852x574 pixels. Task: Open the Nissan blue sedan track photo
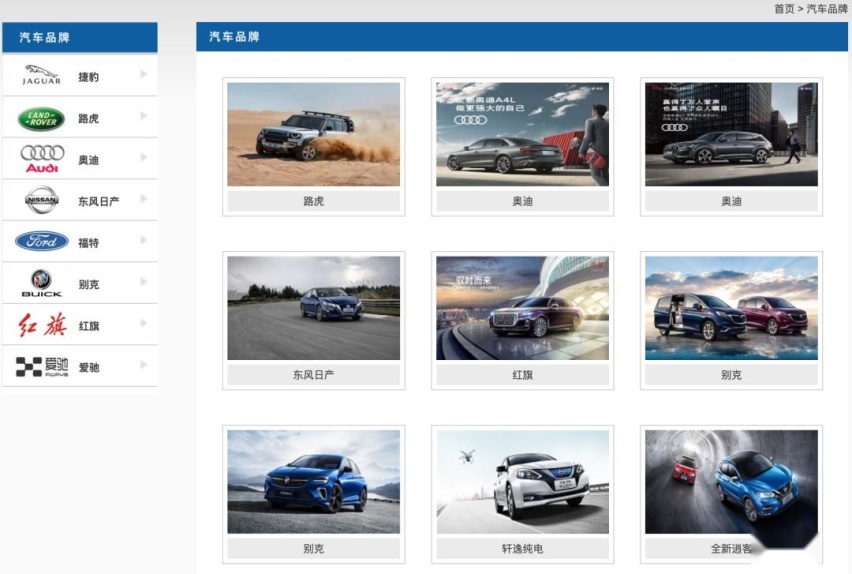(314, 308)
